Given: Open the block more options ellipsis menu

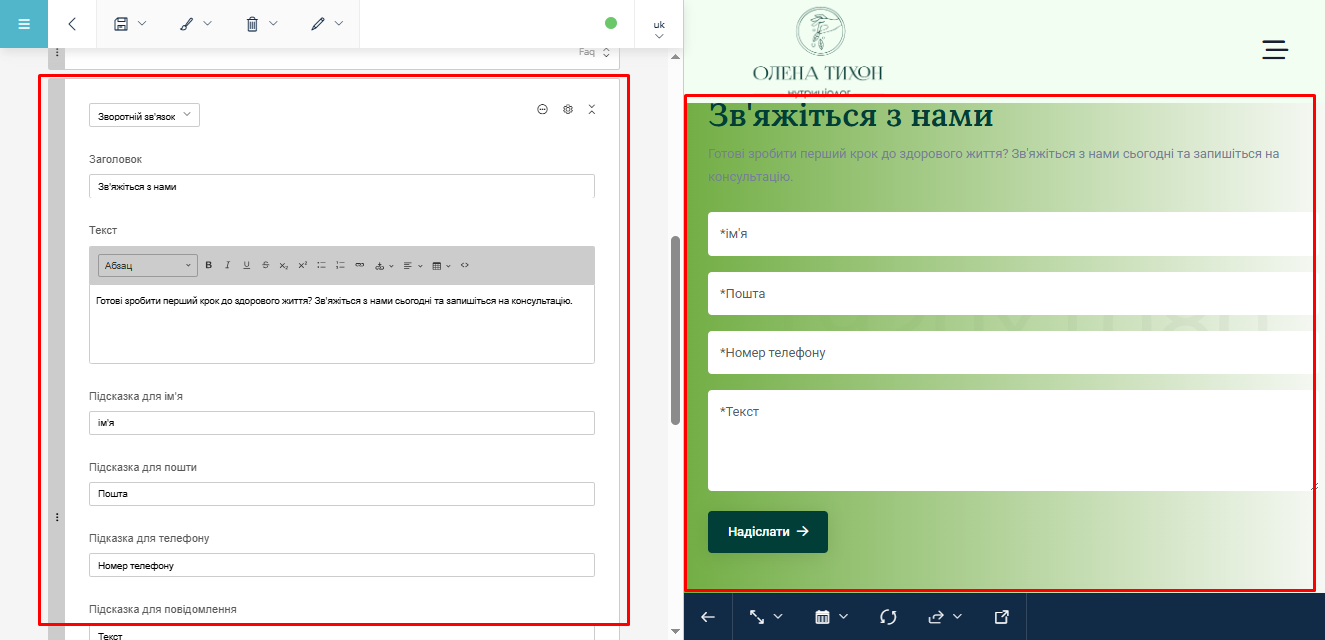Looking at the screenshot, I should 543,109.
